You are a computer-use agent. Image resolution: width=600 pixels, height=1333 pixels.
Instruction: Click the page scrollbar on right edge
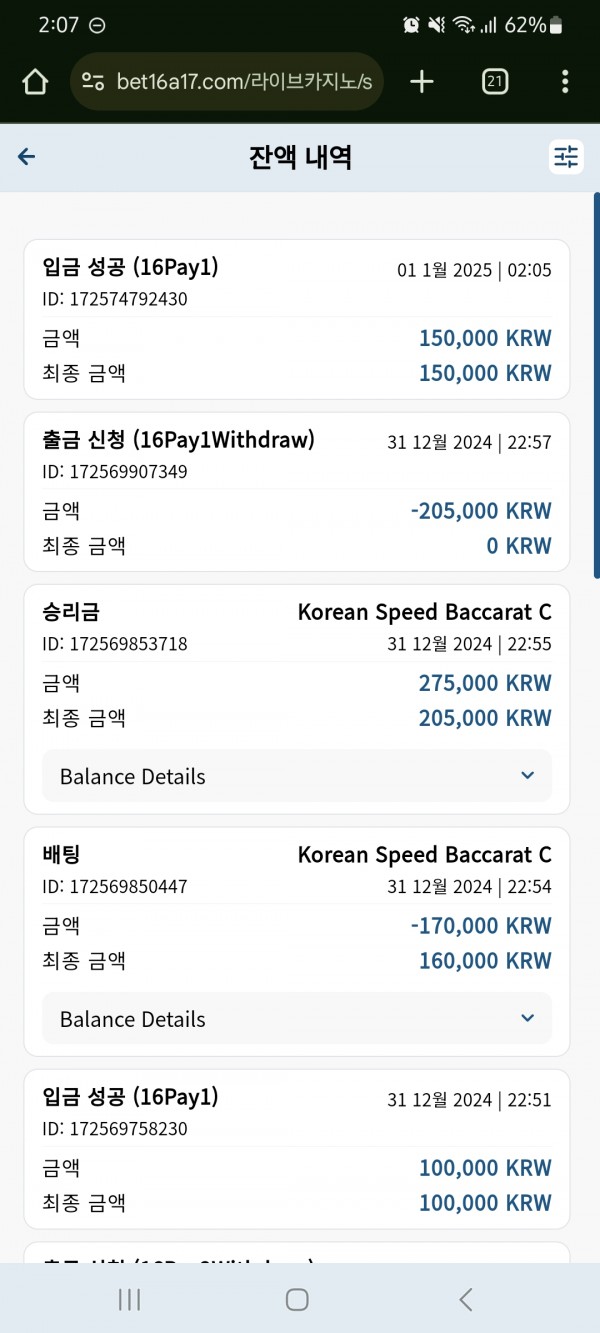596,386
